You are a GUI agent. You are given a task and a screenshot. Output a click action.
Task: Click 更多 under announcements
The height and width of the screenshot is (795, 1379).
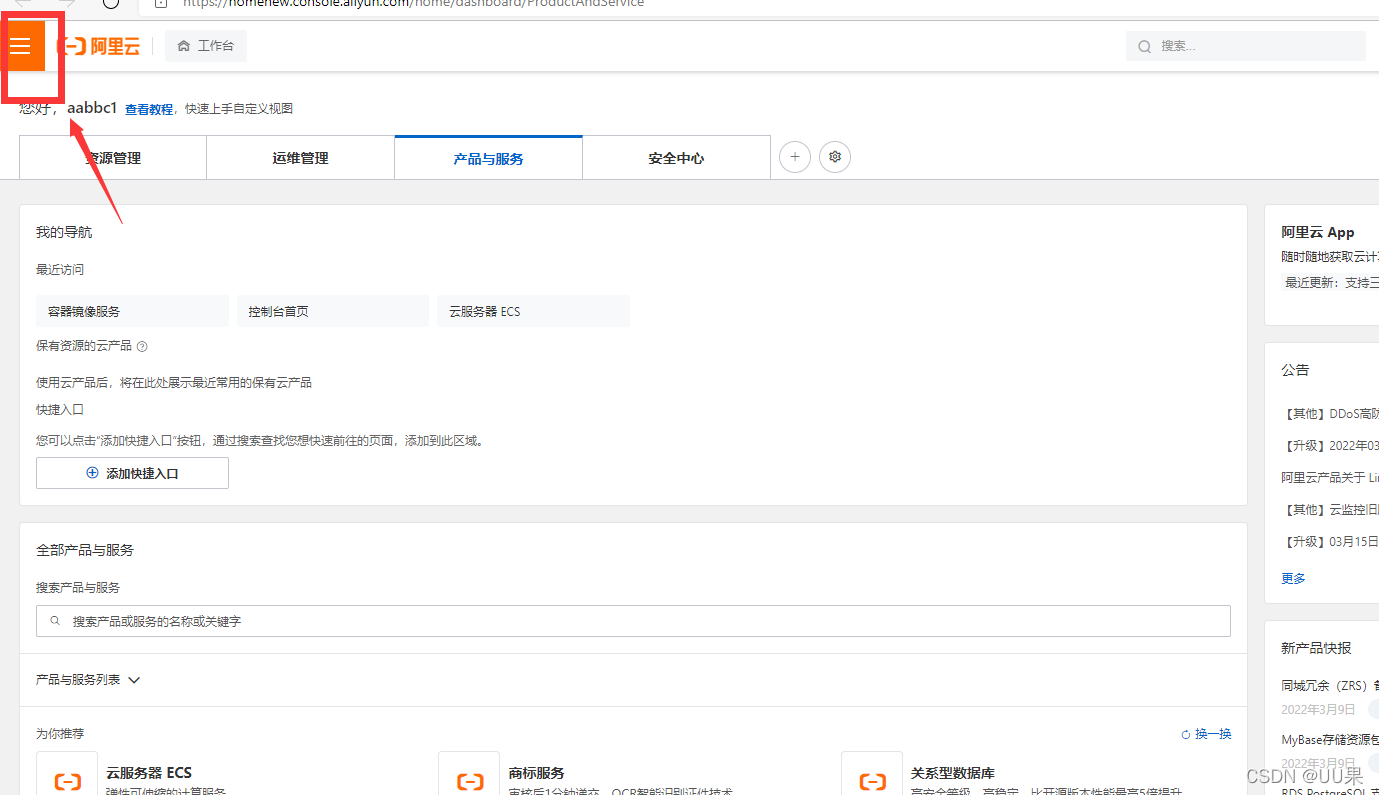pyautogui.click(x=1294, y=578)
